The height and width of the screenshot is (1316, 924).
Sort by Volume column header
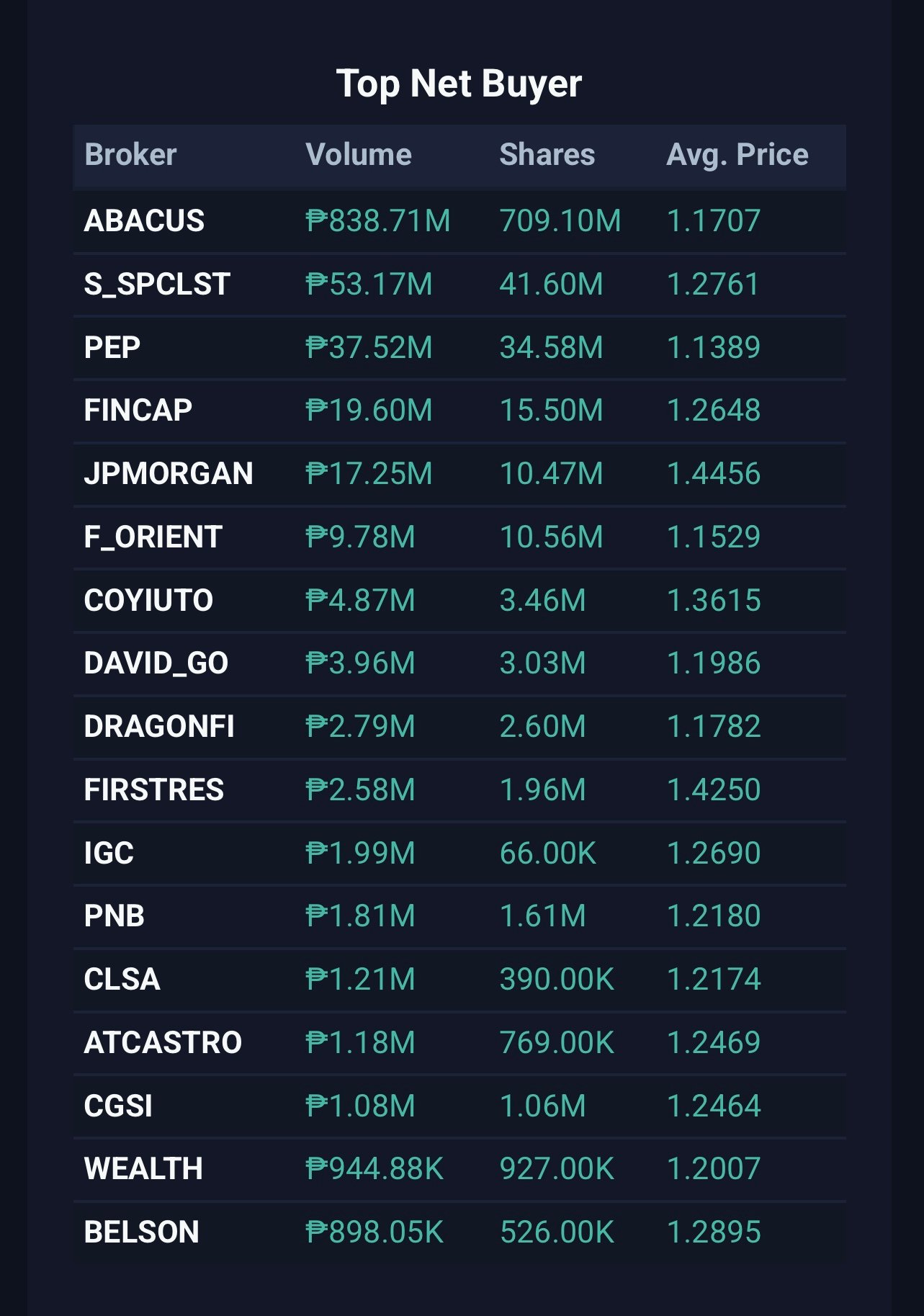point(358,155)
